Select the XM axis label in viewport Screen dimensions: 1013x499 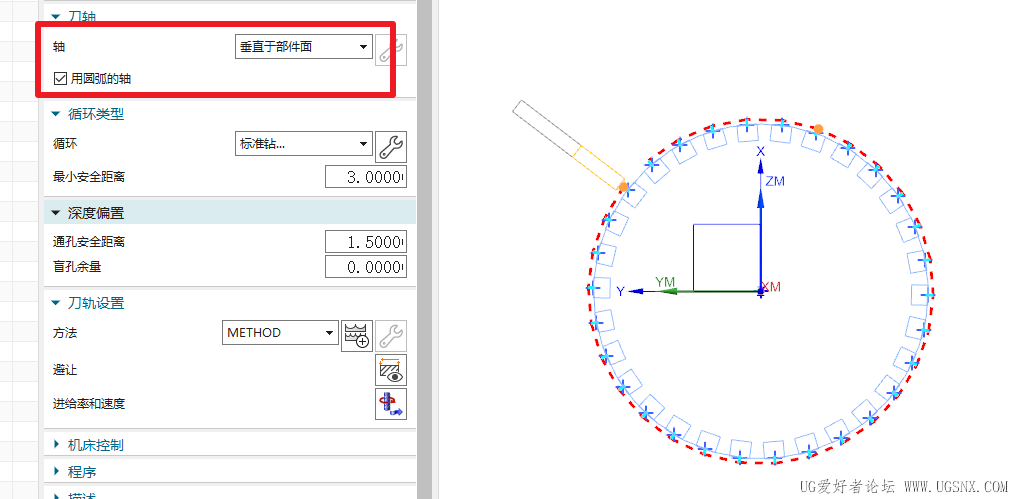point(771,286)
